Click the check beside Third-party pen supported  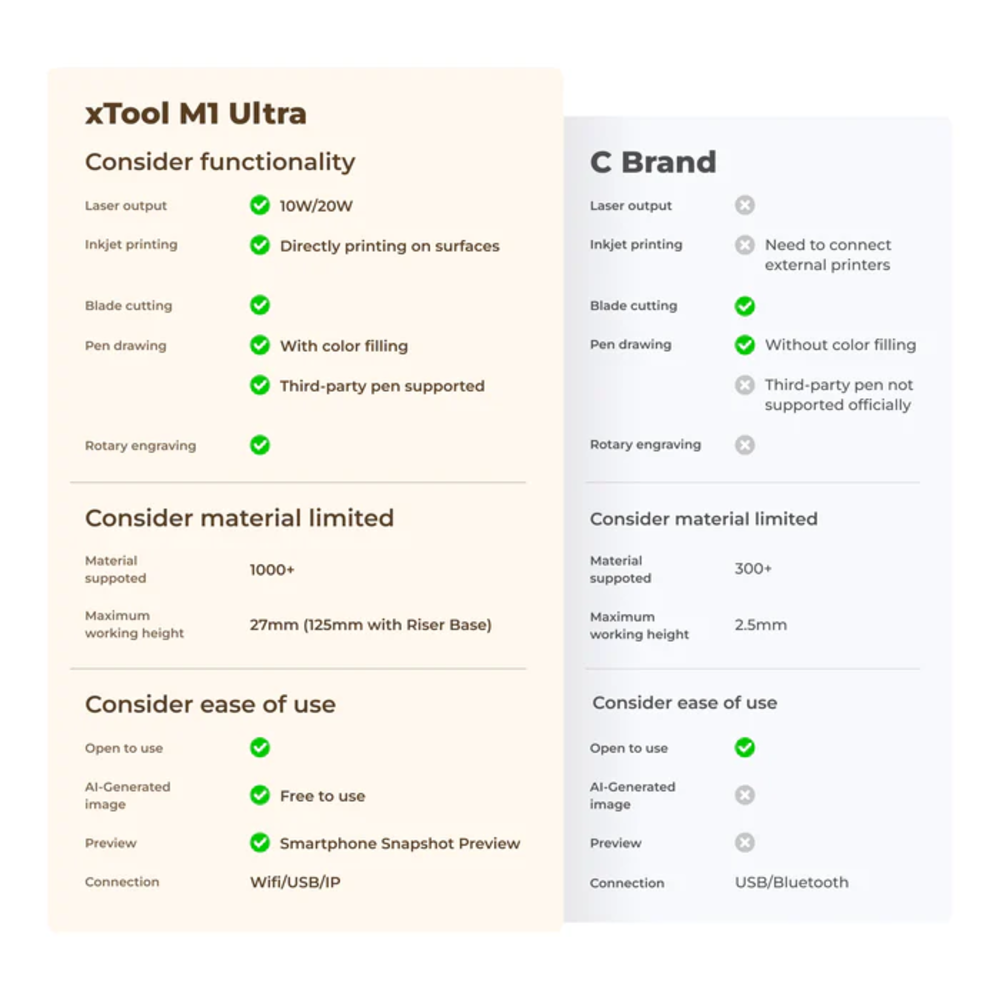(x=260, y=385)
